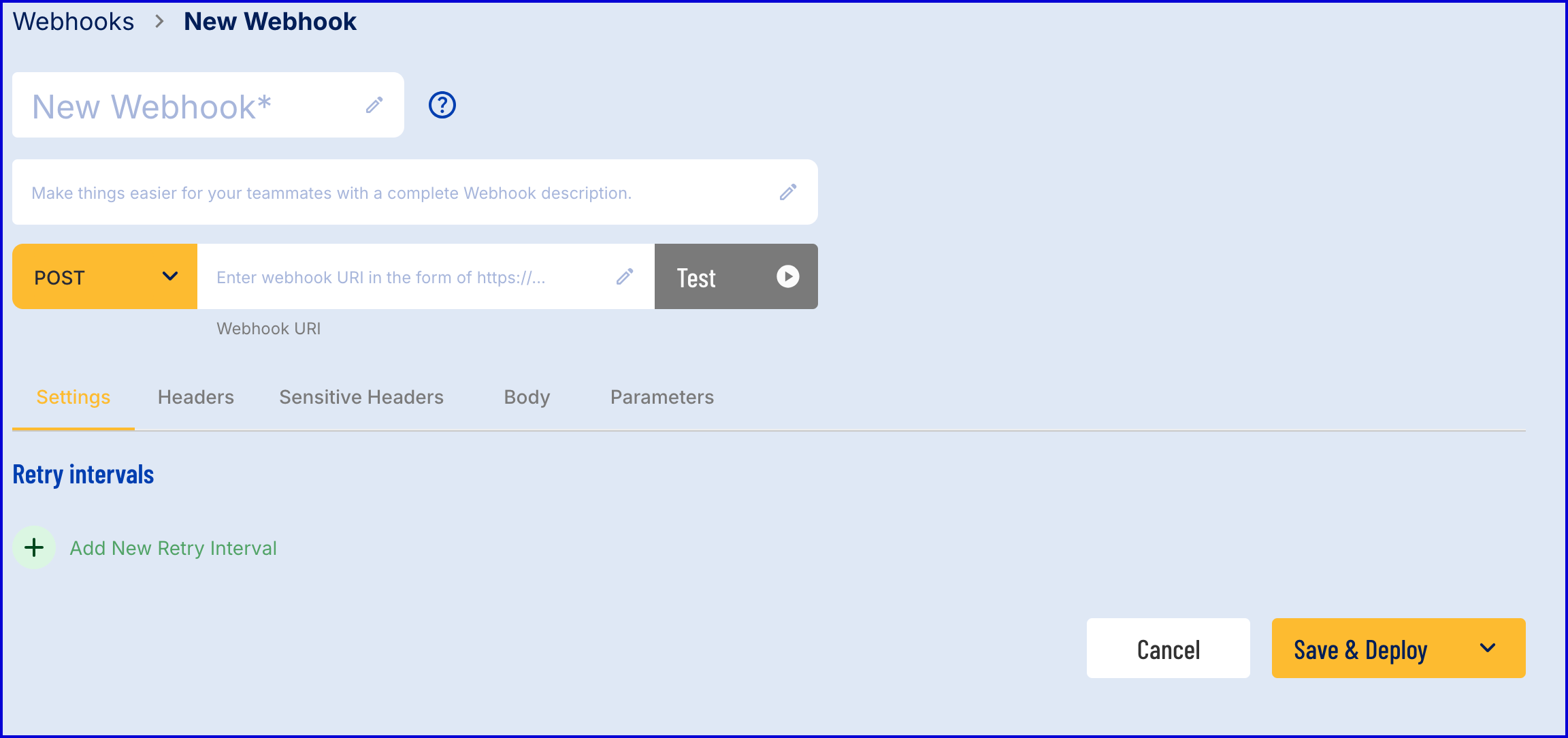This screenshot has width=1568, height=738.
Task: Navigate to Webhooks in the breadcrumb
Action: [x=73, y=22]
